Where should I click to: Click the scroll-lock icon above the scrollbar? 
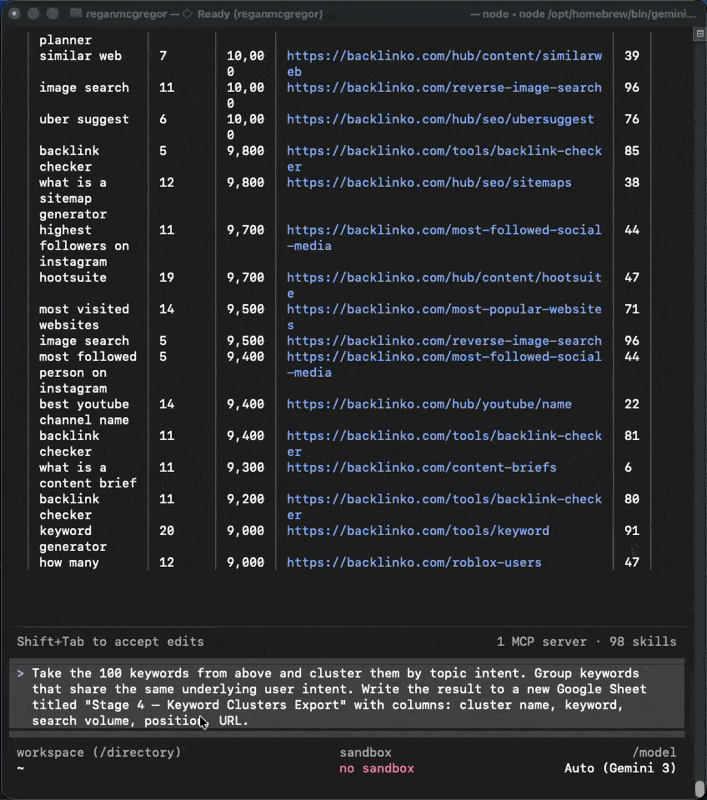(699, 34)
